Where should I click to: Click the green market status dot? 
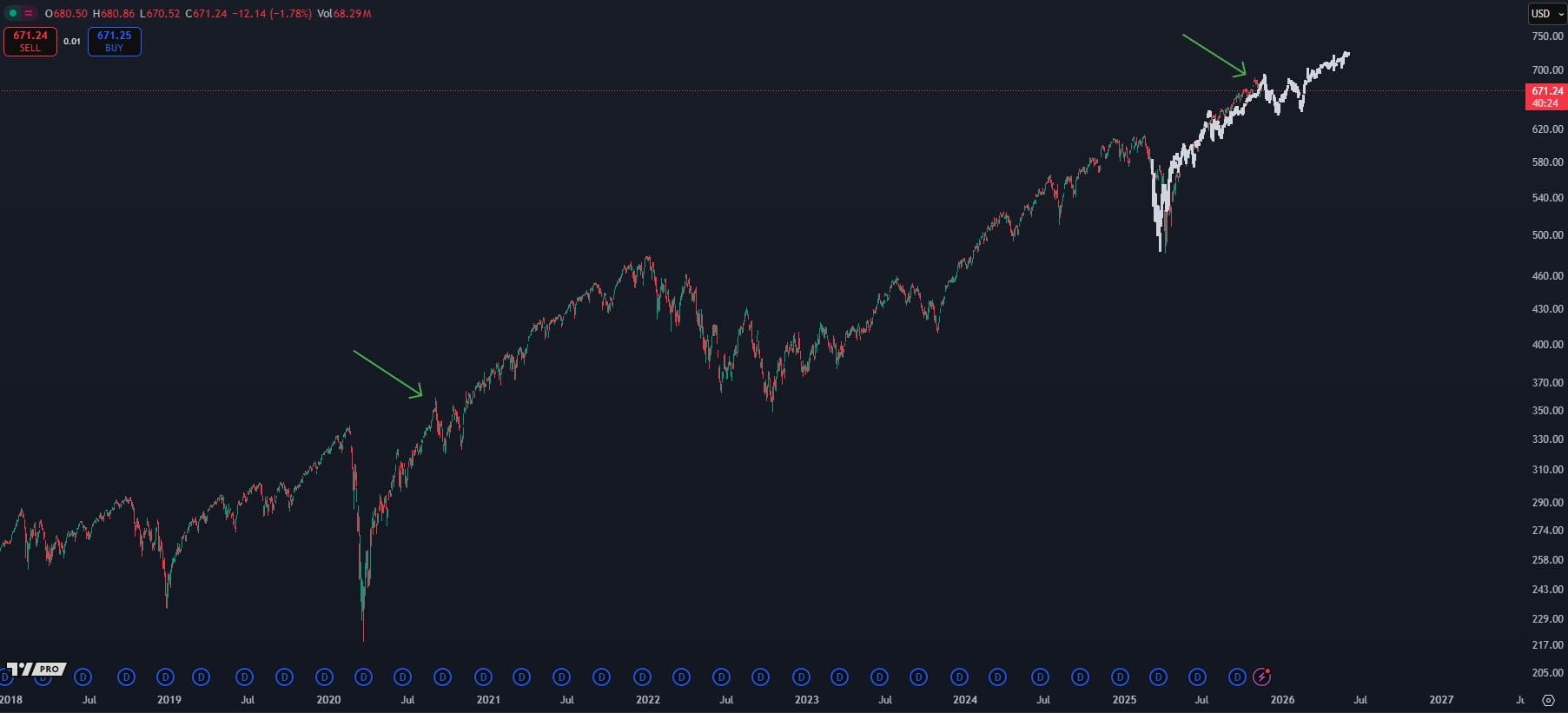12,13
